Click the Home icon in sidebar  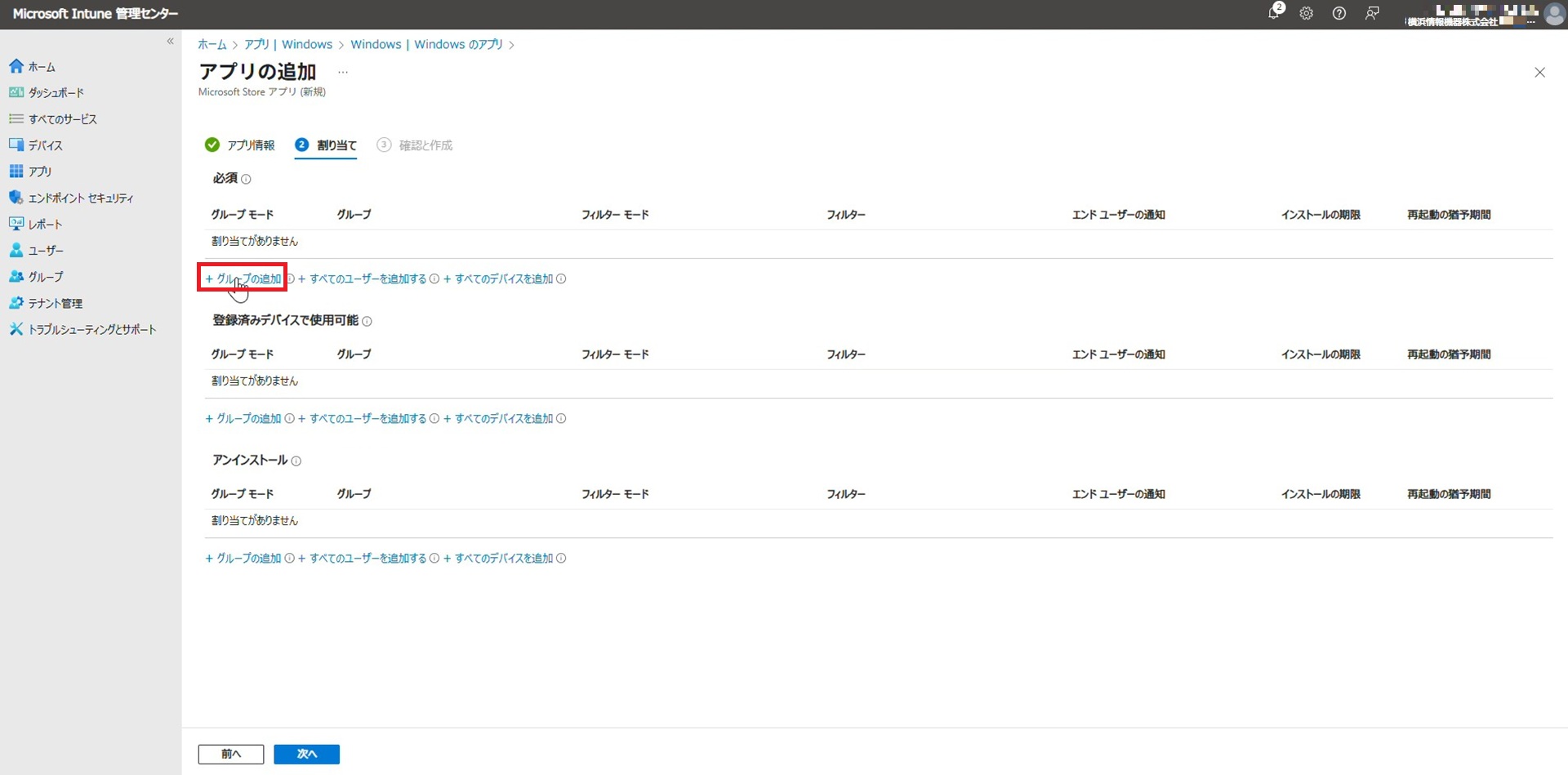click(16, 66)
